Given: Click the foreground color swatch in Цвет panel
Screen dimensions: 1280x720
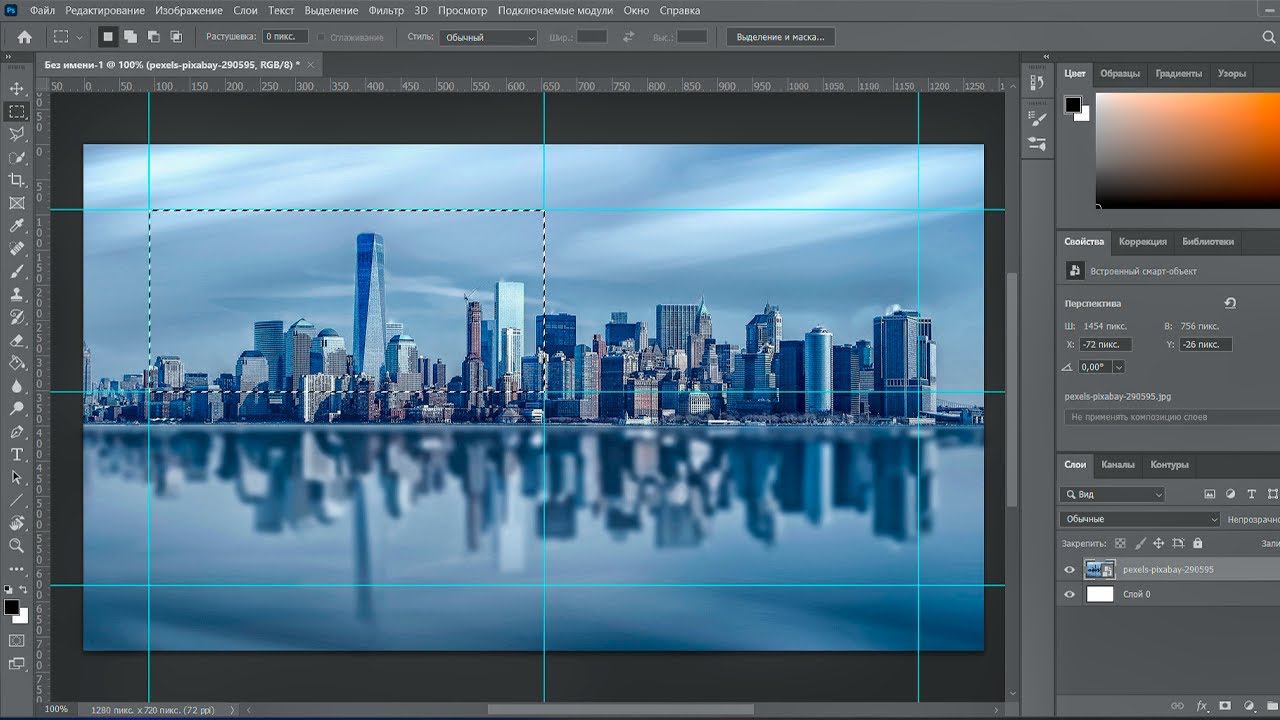Looking at the screenshot, I should (x=1072, y=105).
